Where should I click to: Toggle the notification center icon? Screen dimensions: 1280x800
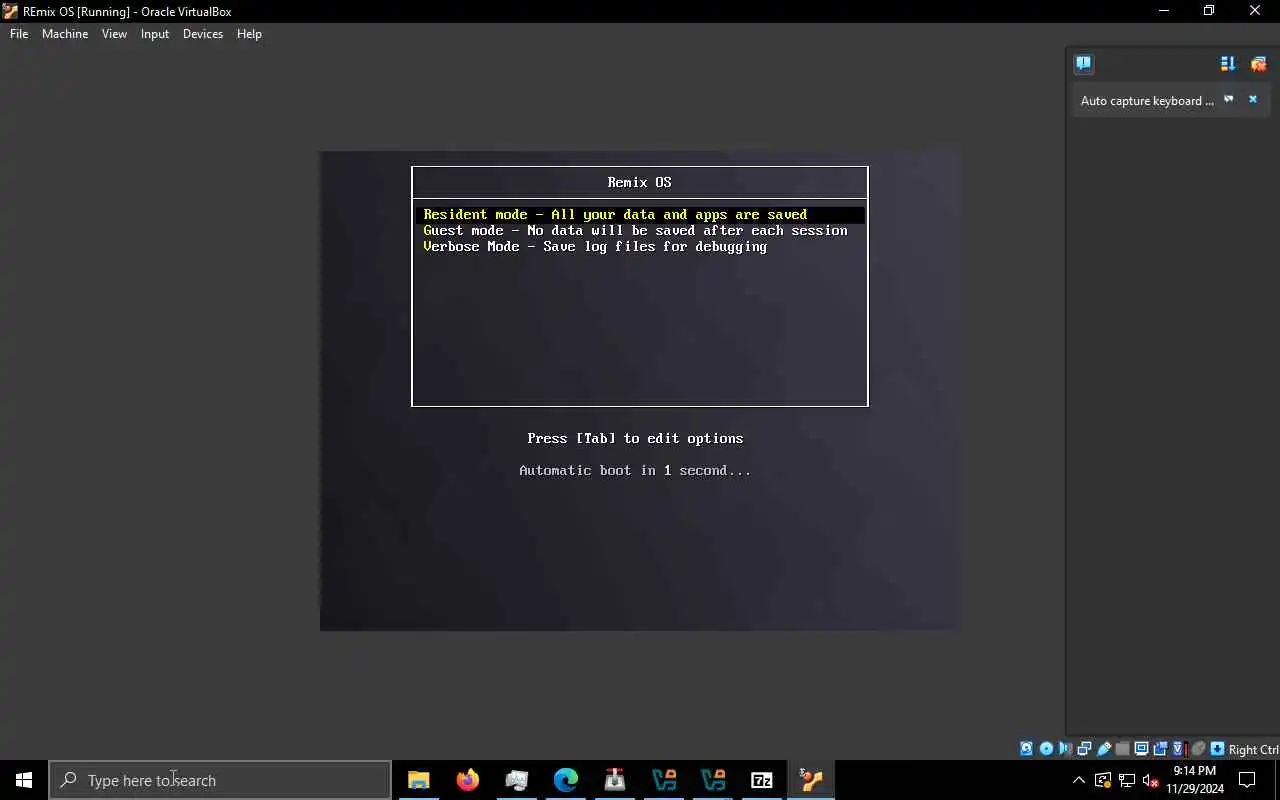click(1084, 64)
